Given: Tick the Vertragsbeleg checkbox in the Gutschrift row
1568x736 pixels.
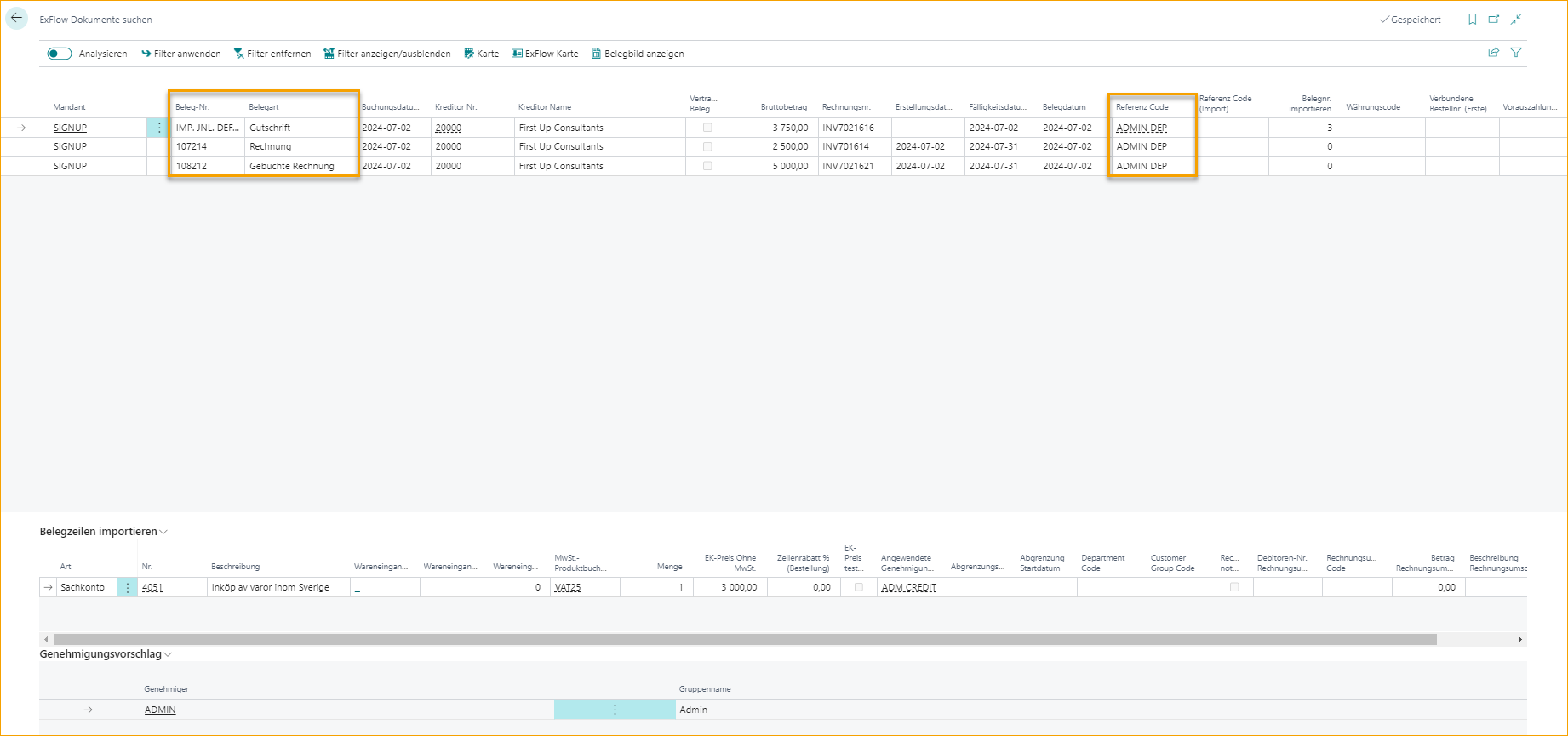Looking at the screenshot, I should [707, 128].
